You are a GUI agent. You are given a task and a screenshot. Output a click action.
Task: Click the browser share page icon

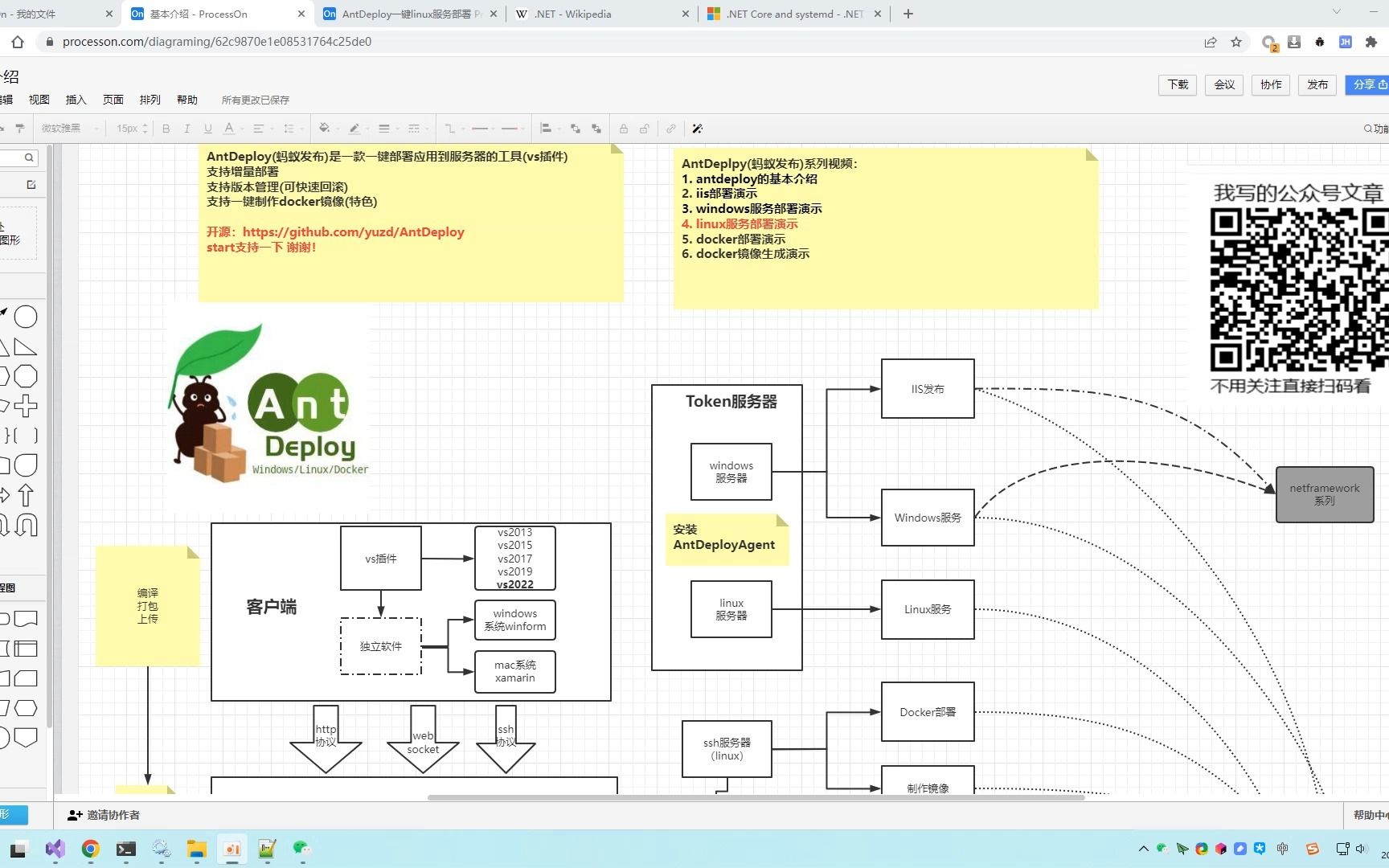[1211, 42]
